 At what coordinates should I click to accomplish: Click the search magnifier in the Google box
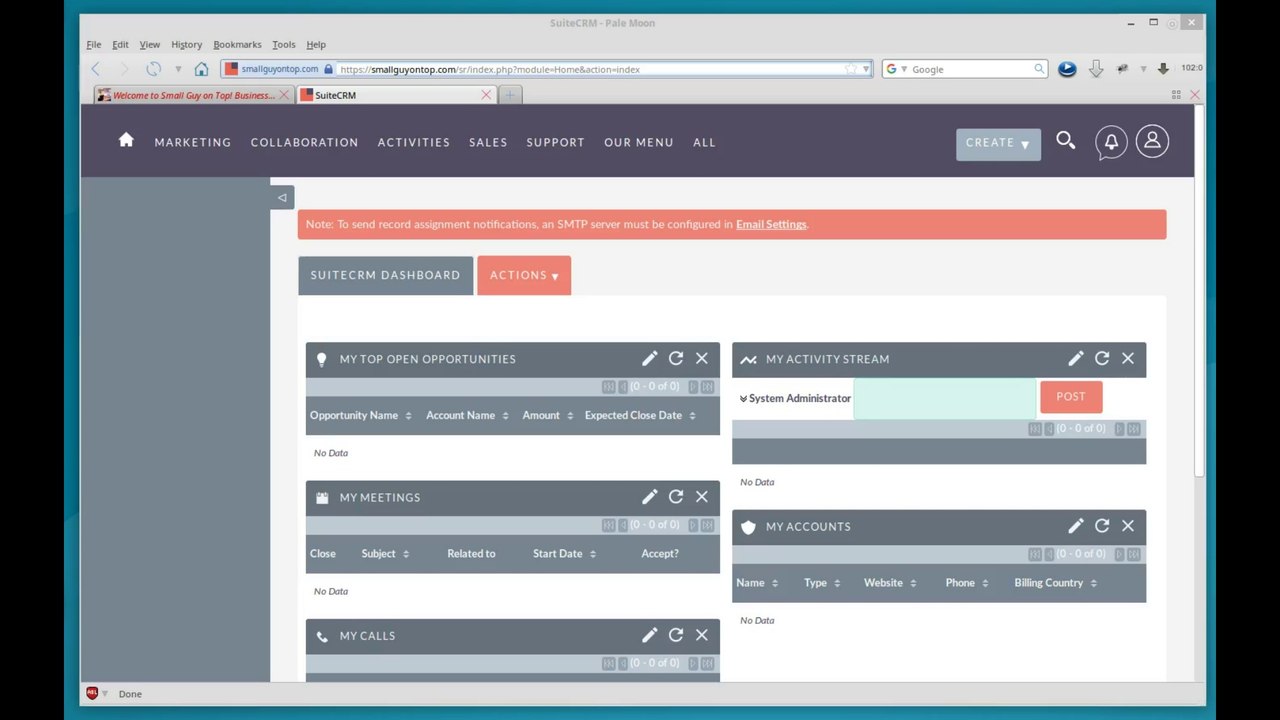tap(1039, 69)
